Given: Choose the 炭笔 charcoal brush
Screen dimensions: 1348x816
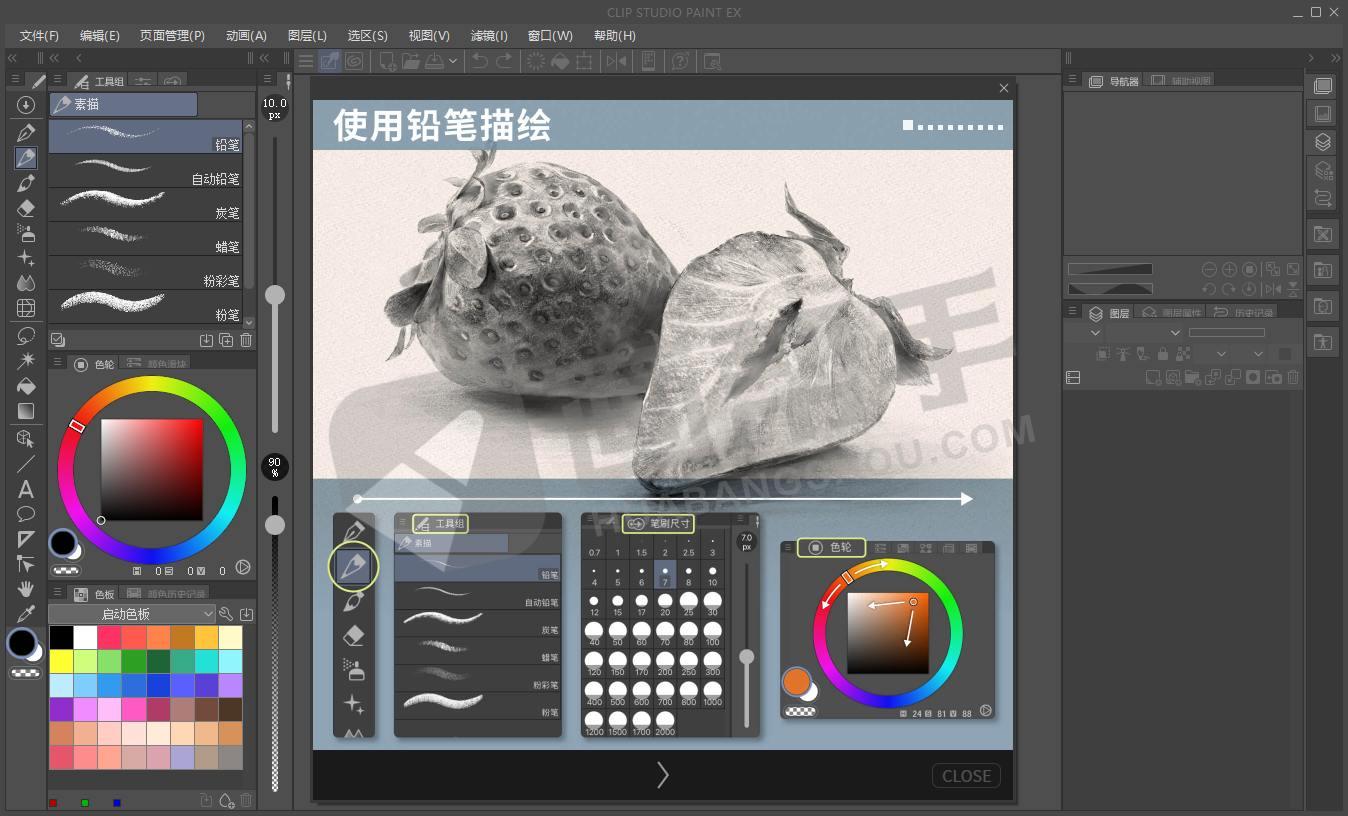Looking at the screenshot, I should 146,205.
